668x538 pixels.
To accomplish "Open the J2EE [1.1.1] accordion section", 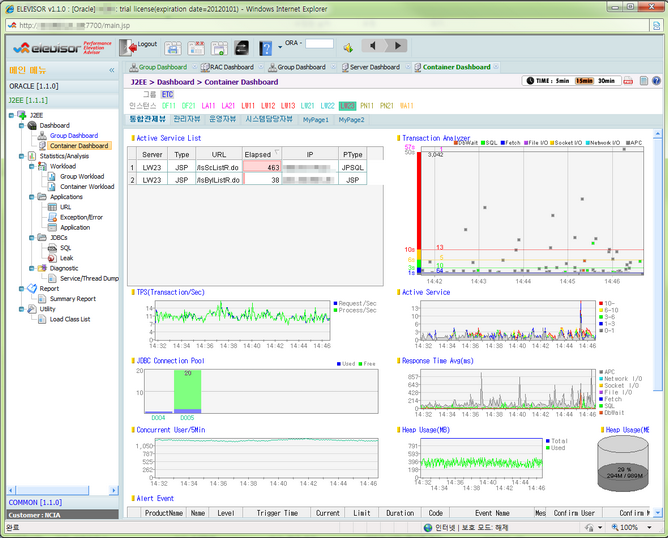I will [x=63, y=101].
